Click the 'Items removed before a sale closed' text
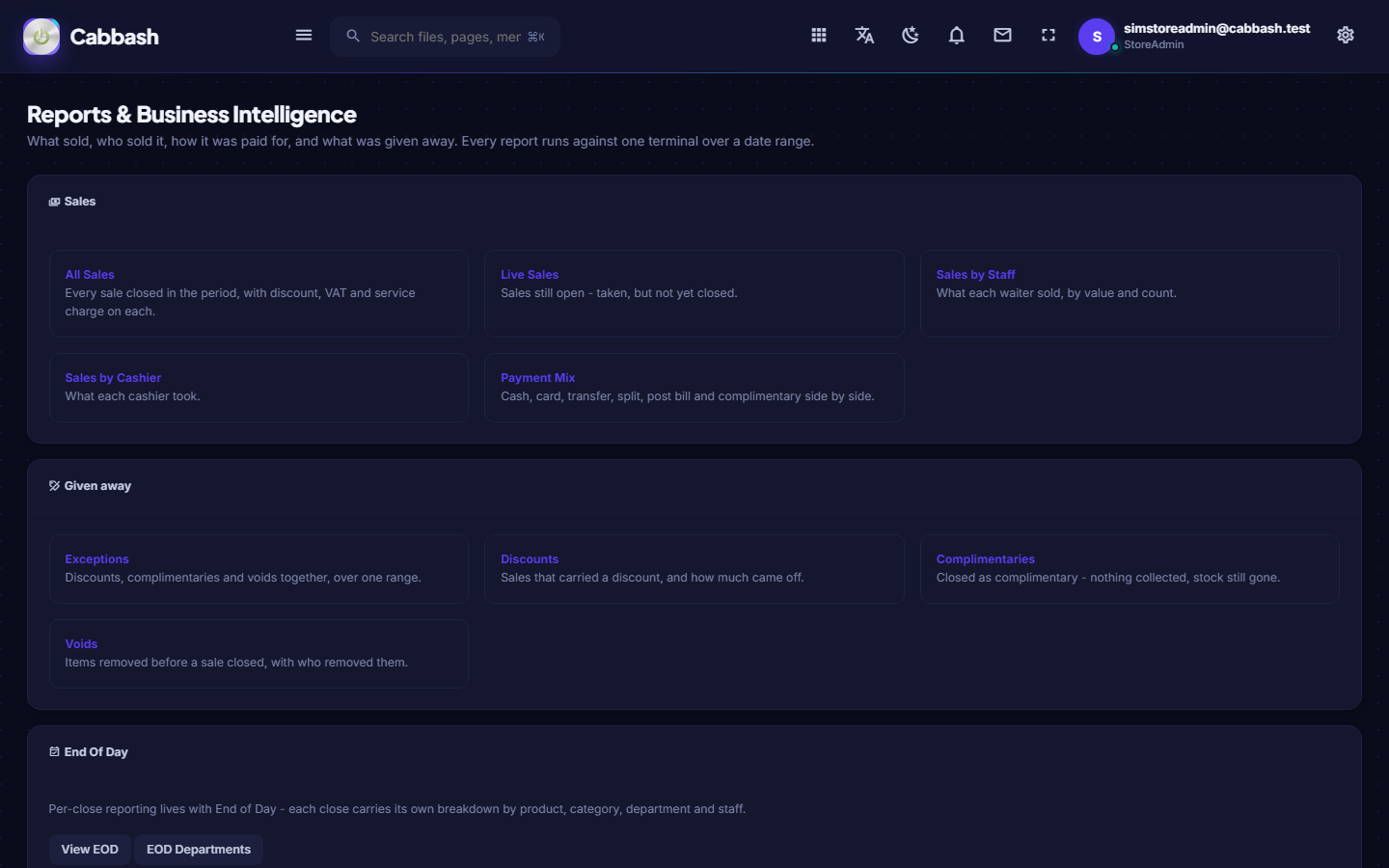Image resolution: width=1389 pixels, height=868 pixels. [x=236, y=663]
